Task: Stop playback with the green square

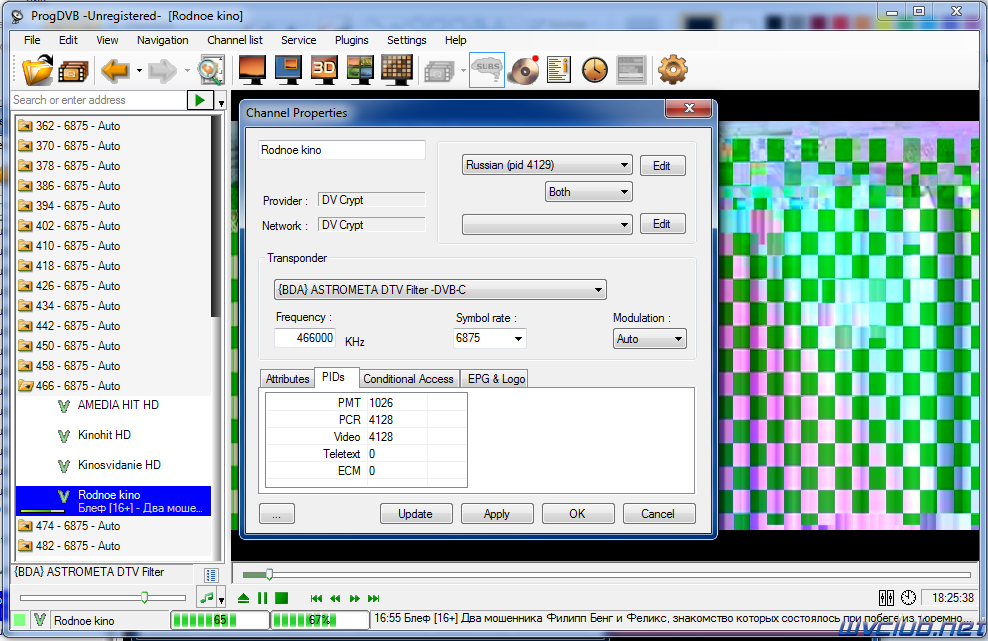Action: click(x=282, y=598)
